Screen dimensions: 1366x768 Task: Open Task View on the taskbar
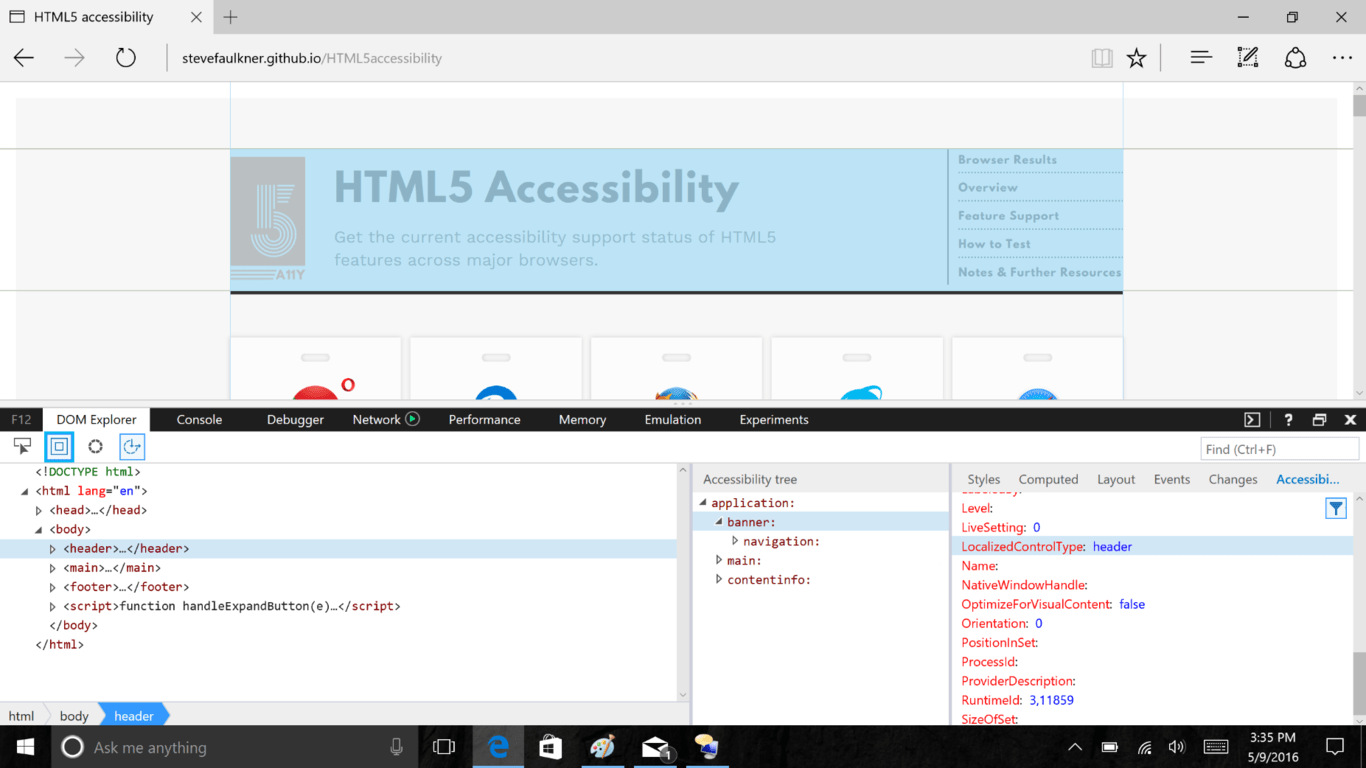point(444,747)
